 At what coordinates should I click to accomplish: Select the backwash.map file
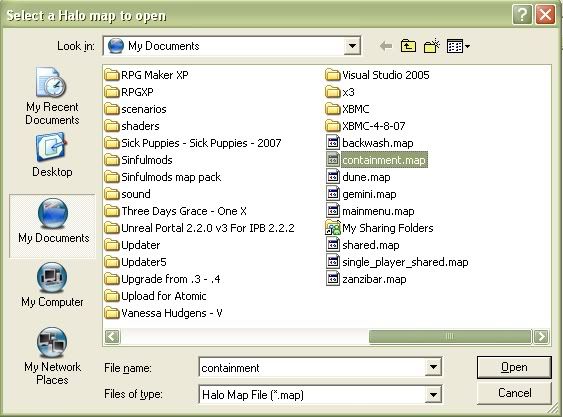point(370,143)
